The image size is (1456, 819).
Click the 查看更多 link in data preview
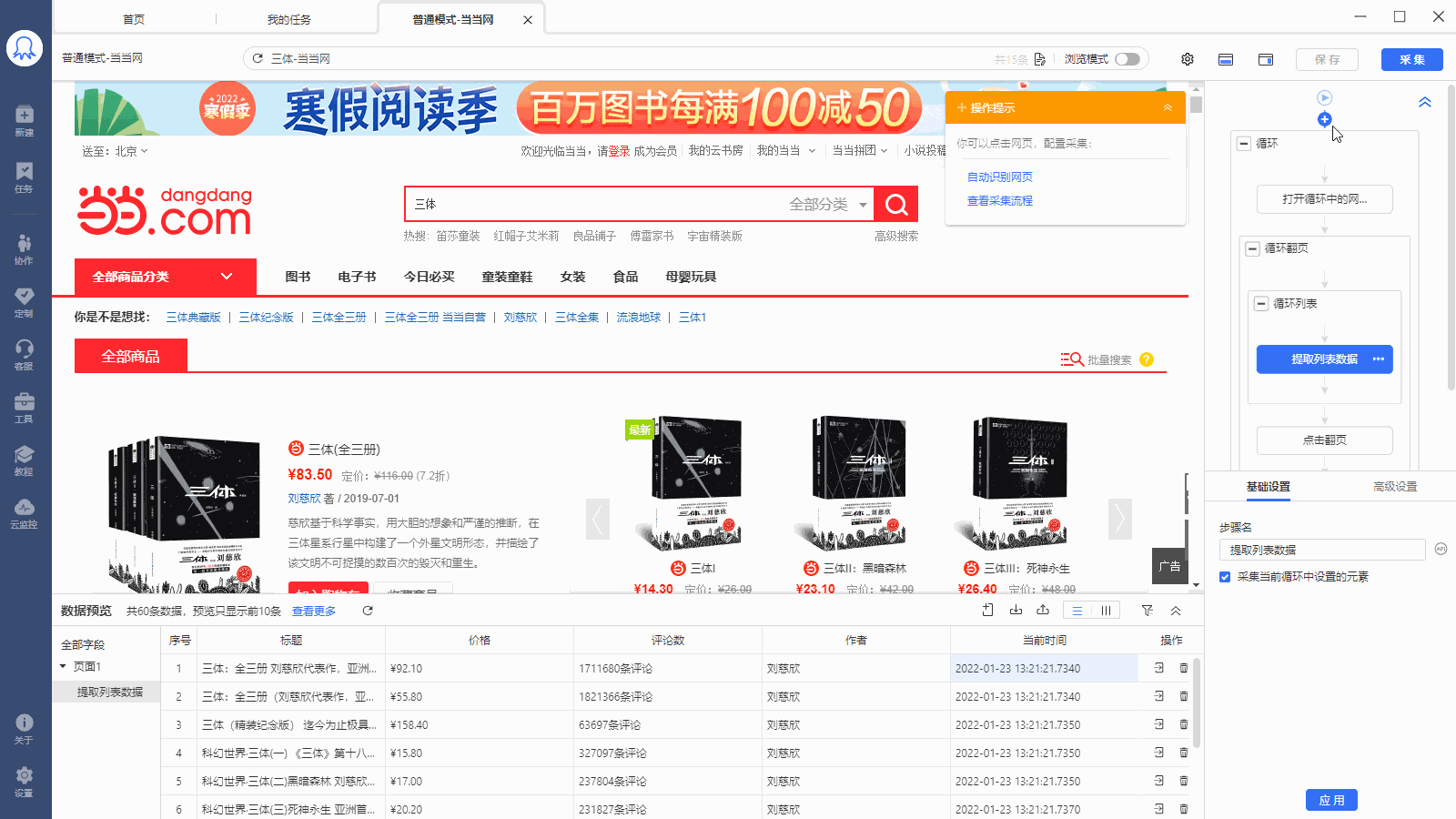pos(314,611)
